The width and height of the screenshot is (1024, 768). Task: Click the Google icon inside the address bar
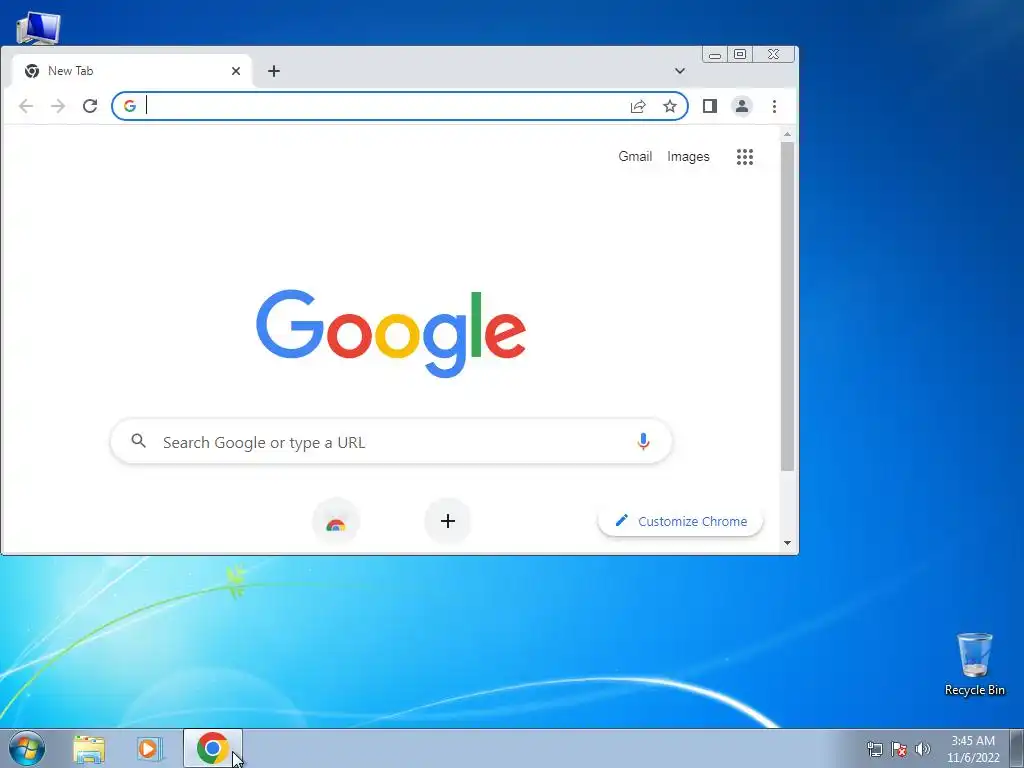(x=129, y=106)
